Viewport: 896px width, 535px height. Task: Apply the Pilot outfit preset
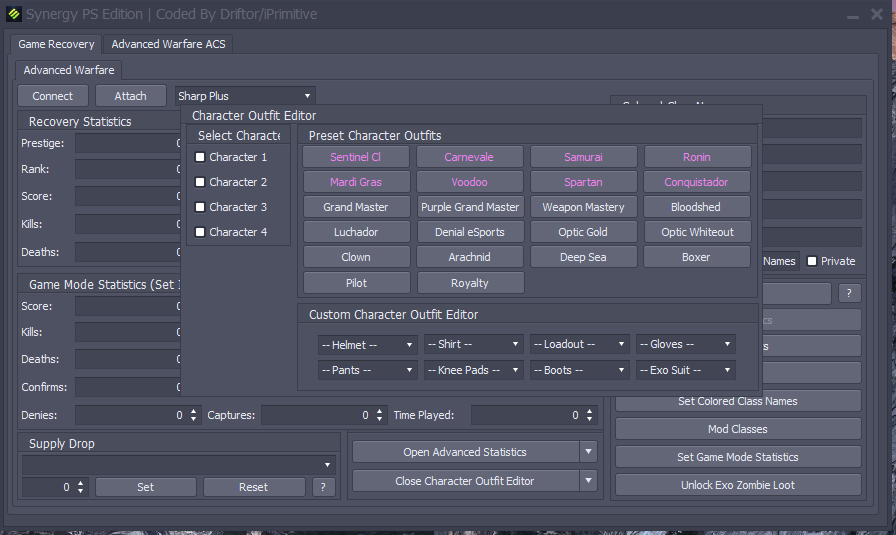click(x=357, y=283)
